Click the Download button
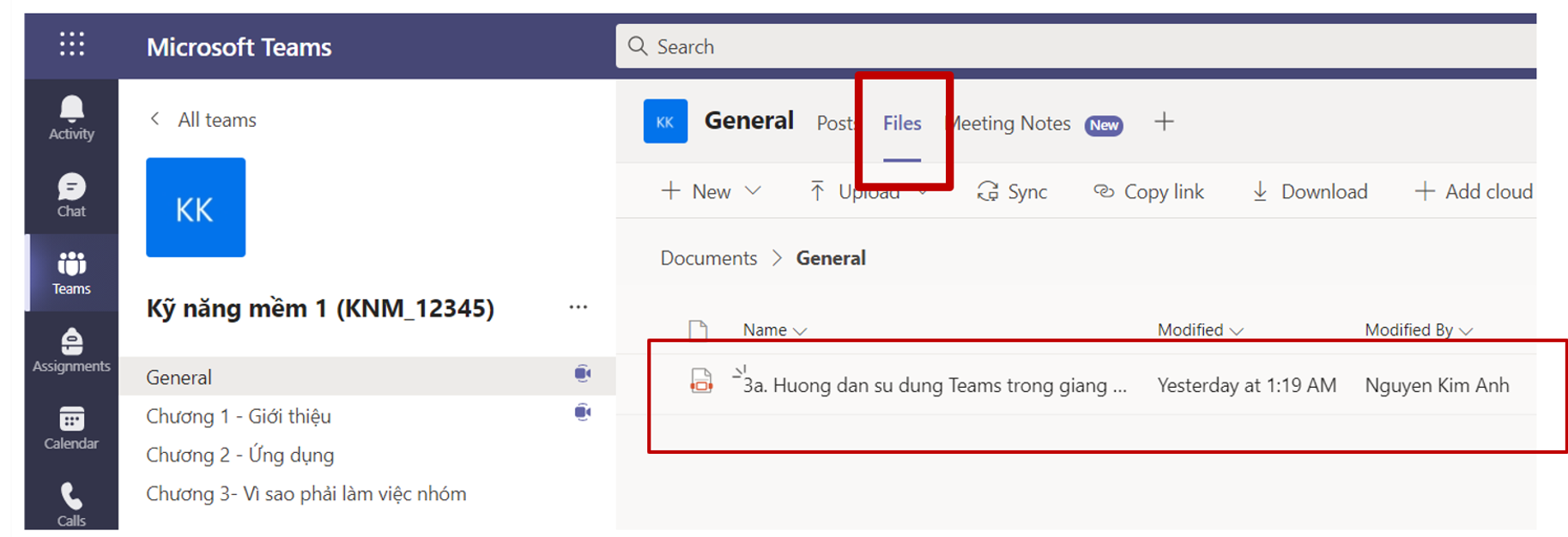The height and width of the screenshot is (537, 1568). [x=1310, y=191]
